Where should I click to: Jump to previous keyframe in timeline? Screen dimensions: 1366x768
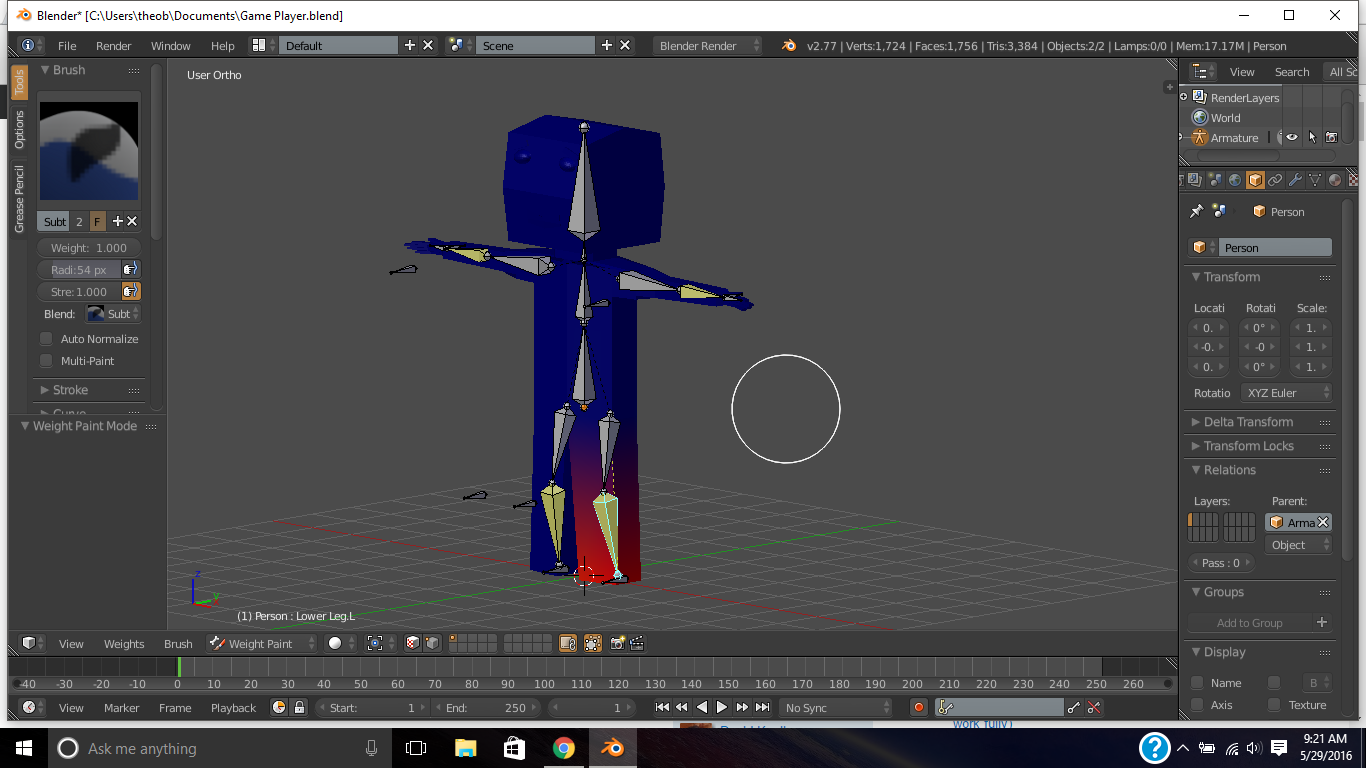(682, 707)
